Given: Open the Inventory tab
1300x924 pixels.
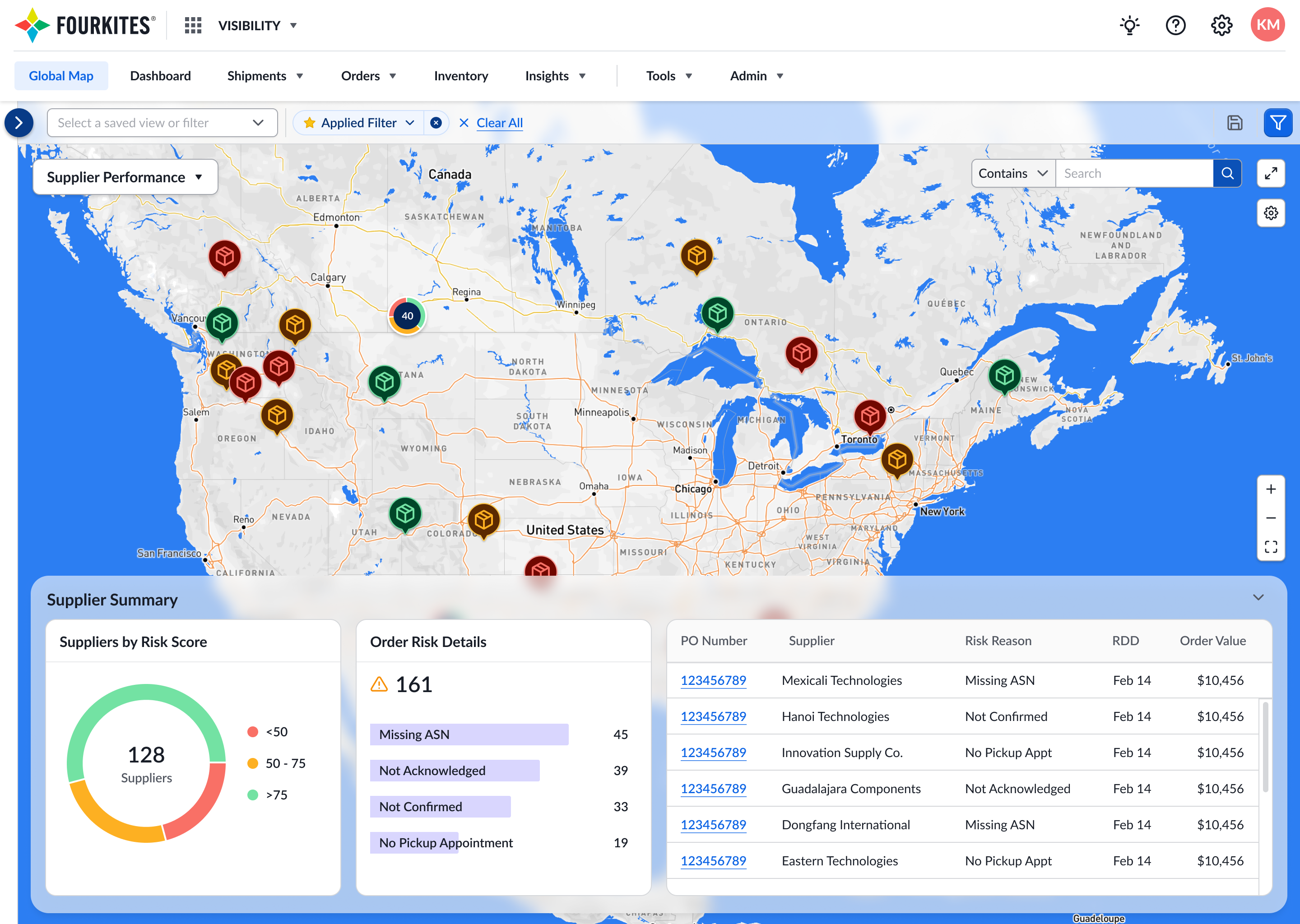Looking at the screenshot, I should (461, 76).
